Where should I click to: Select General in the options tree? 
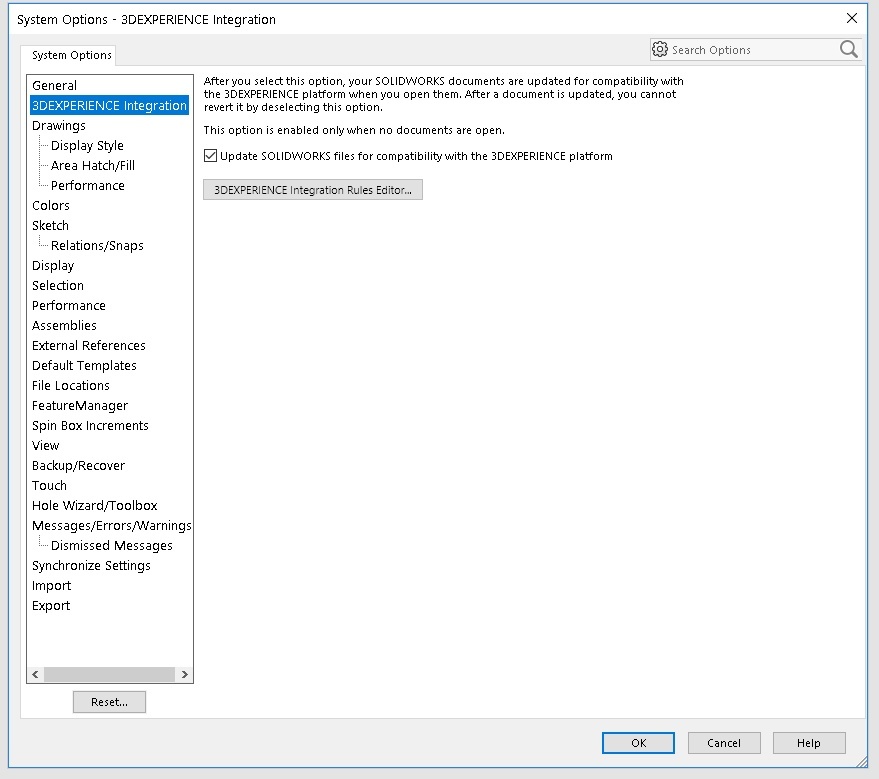(54, 85)
